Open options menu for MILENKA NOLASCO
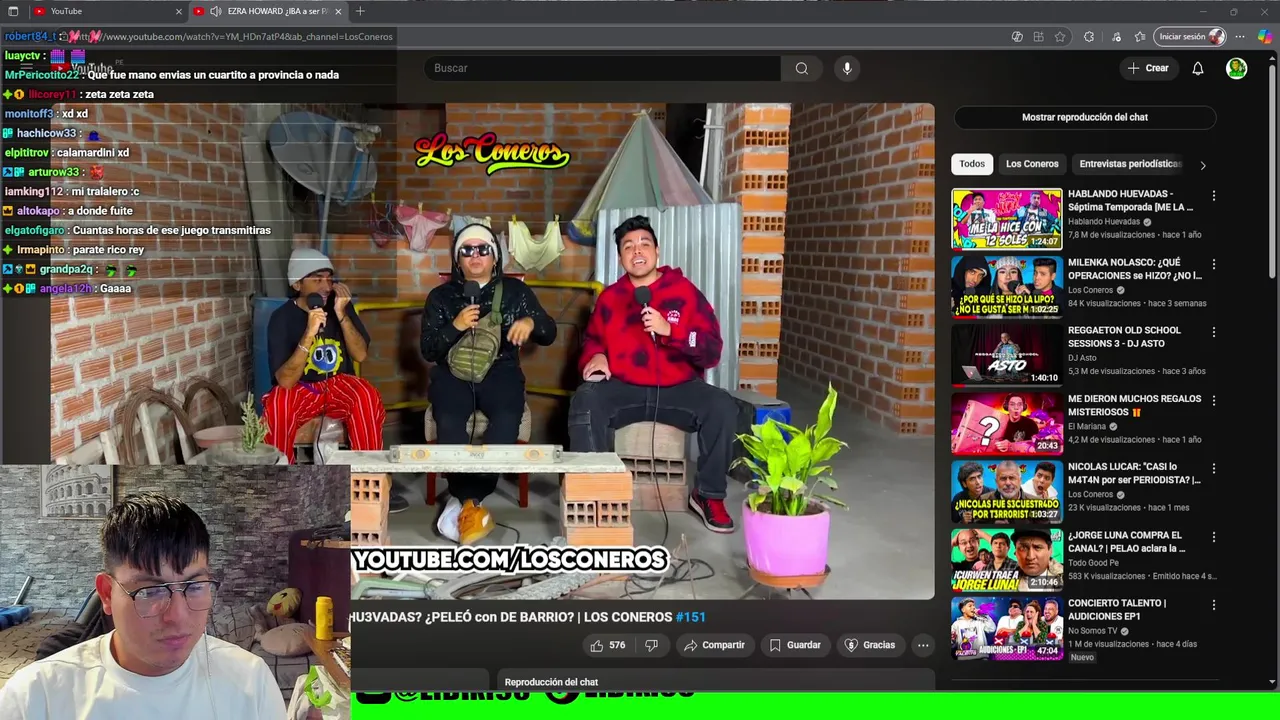Screen dimensions: 1280x720 pos(1214,264)
